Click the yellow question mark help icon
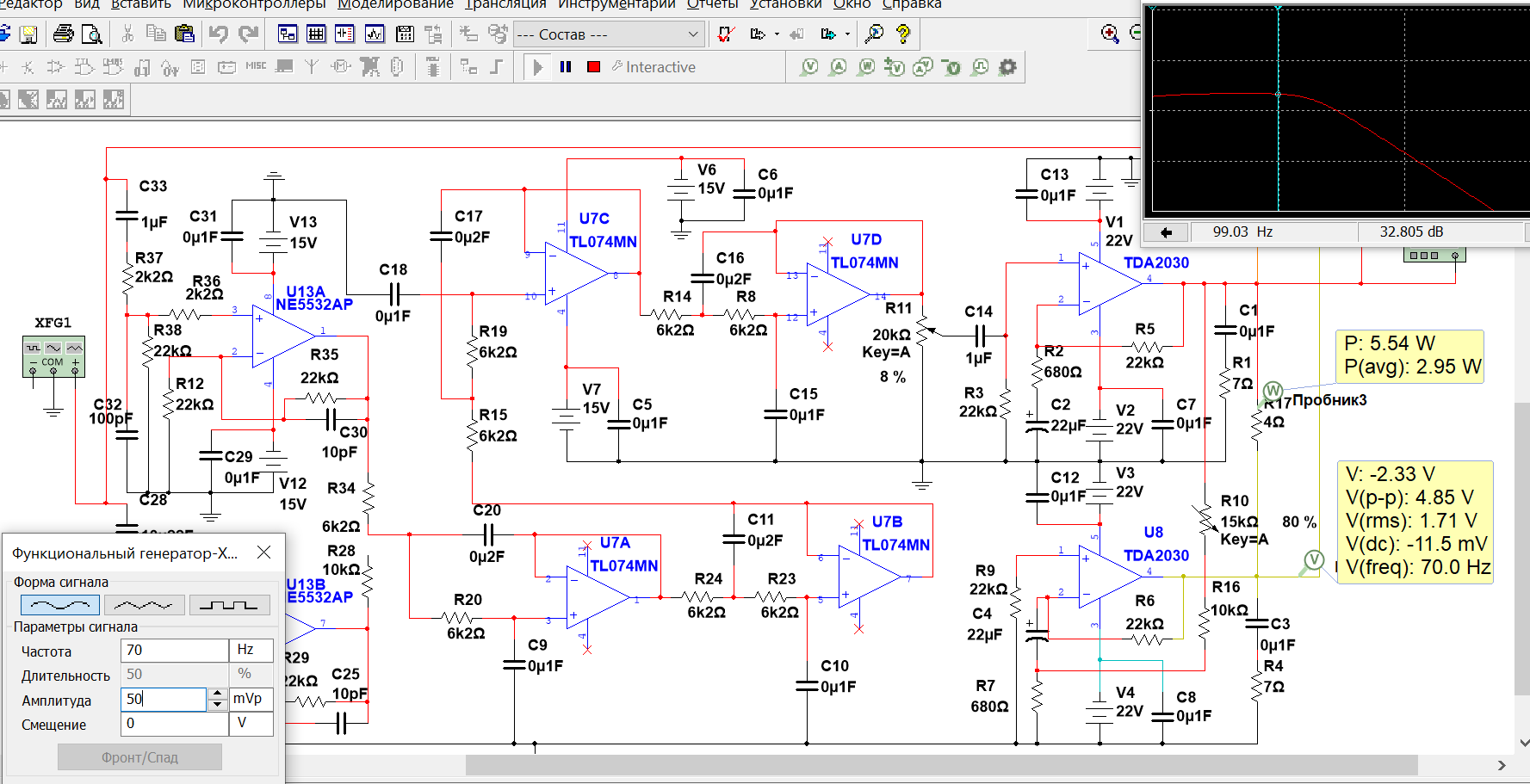Viewport: 1530px width, 784px height. point(902,34)
